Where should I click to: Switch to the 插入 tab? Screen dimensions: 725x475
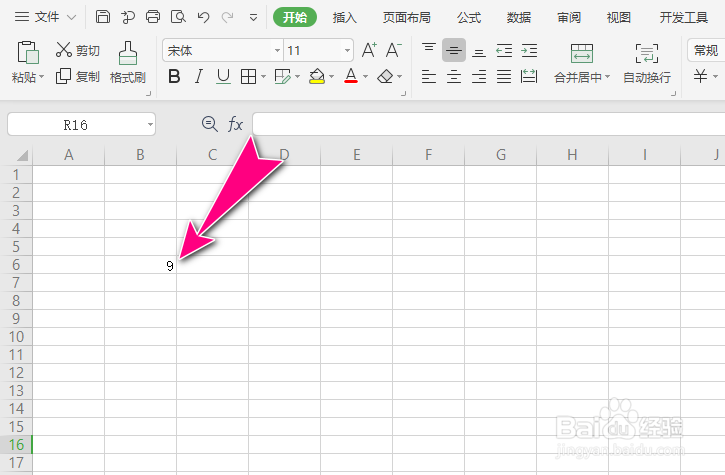(344, 18)
